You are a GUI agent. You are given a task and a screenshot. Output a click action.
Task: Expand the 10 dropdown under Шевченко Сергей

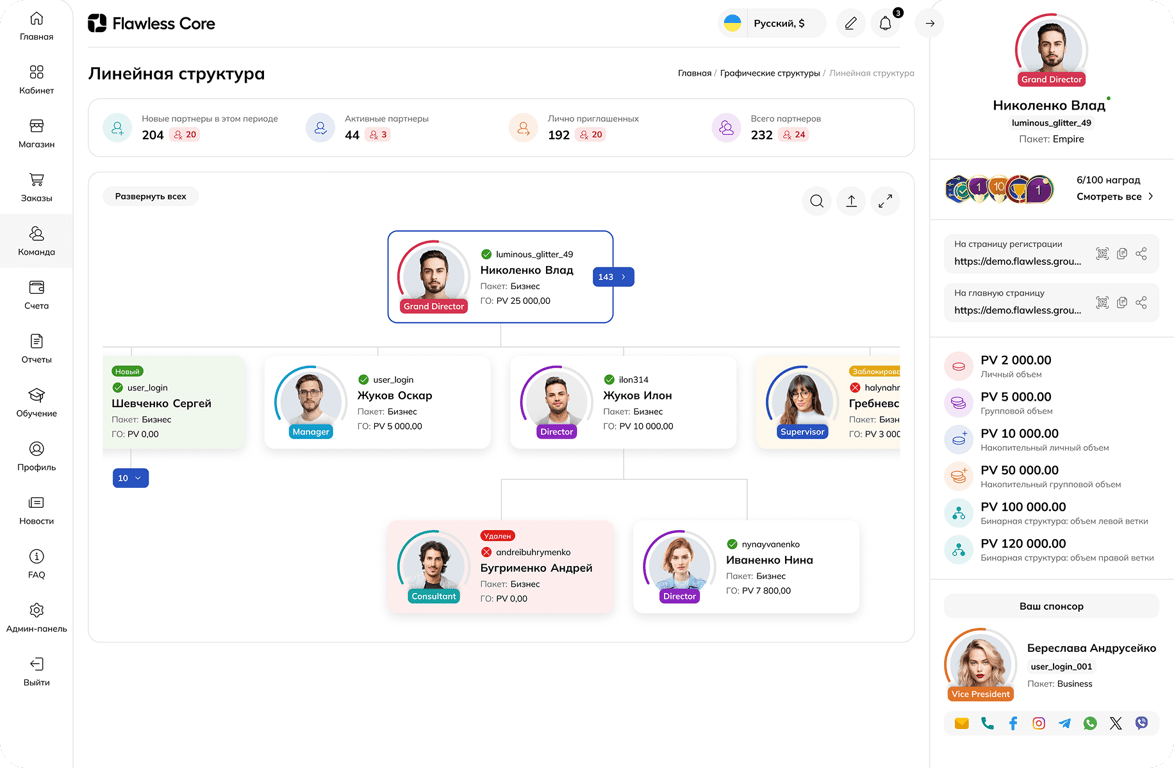point(130,478)
